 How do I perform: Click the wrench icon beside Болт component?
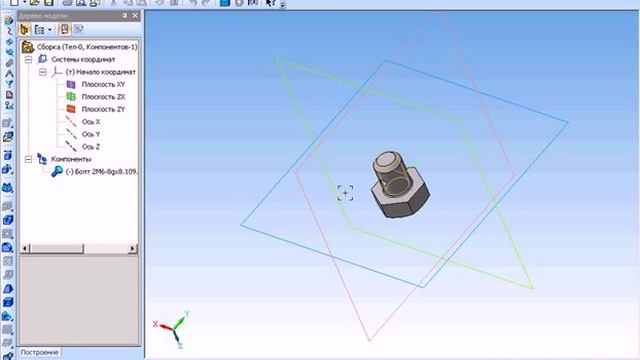[57, 171]
